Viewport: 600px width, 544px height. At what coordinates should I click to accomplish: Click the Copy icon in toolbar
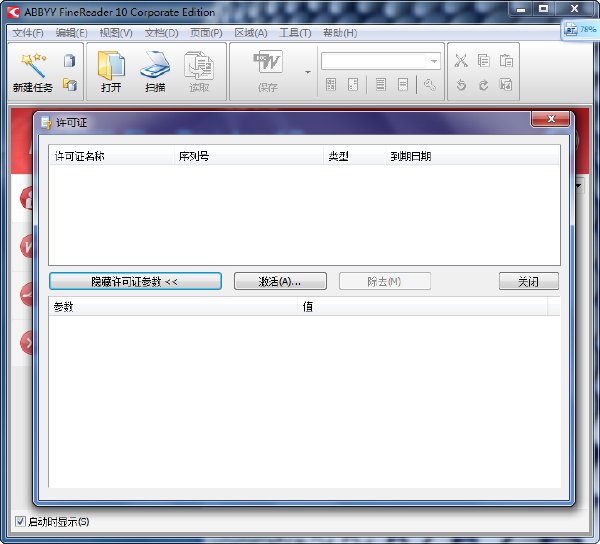483,60
